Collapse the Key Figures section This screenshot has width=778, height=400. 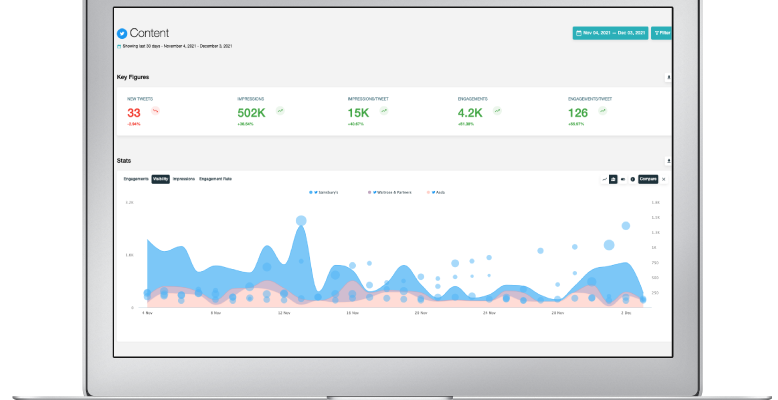click(x=669, y=77)
